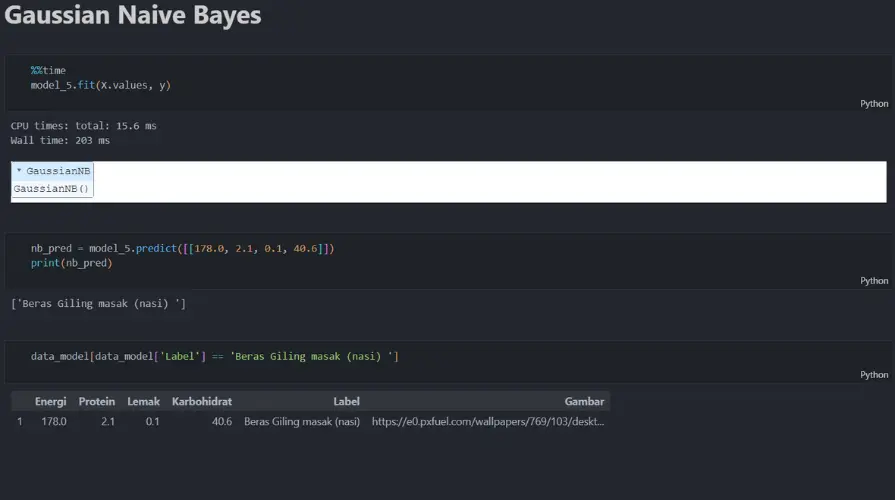
Task: Click the GaussianNB() estimator box
Action: click(x=51, y=188)
